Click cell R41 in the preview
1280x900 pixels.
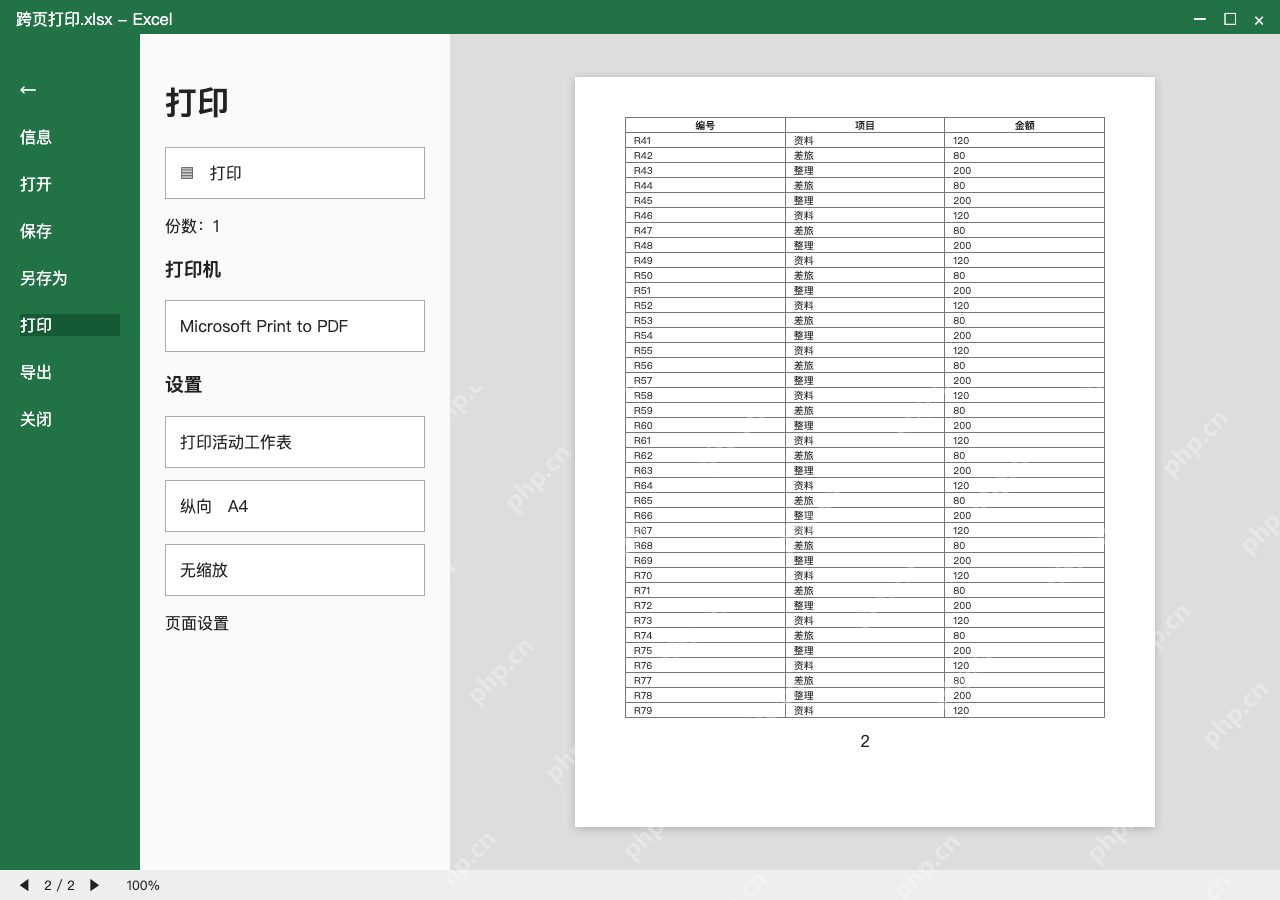(705, 140)
